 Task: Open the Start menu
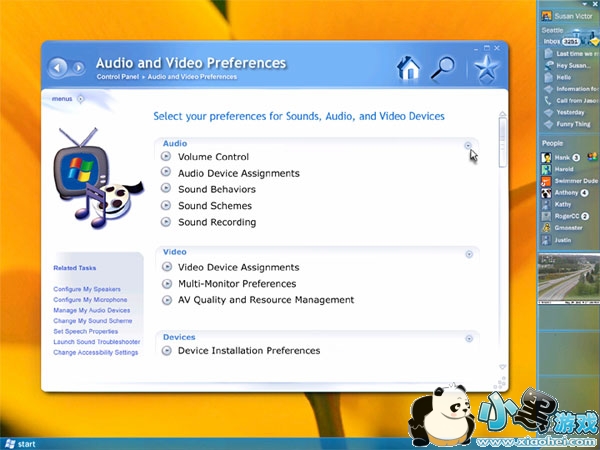coord(20,443)
